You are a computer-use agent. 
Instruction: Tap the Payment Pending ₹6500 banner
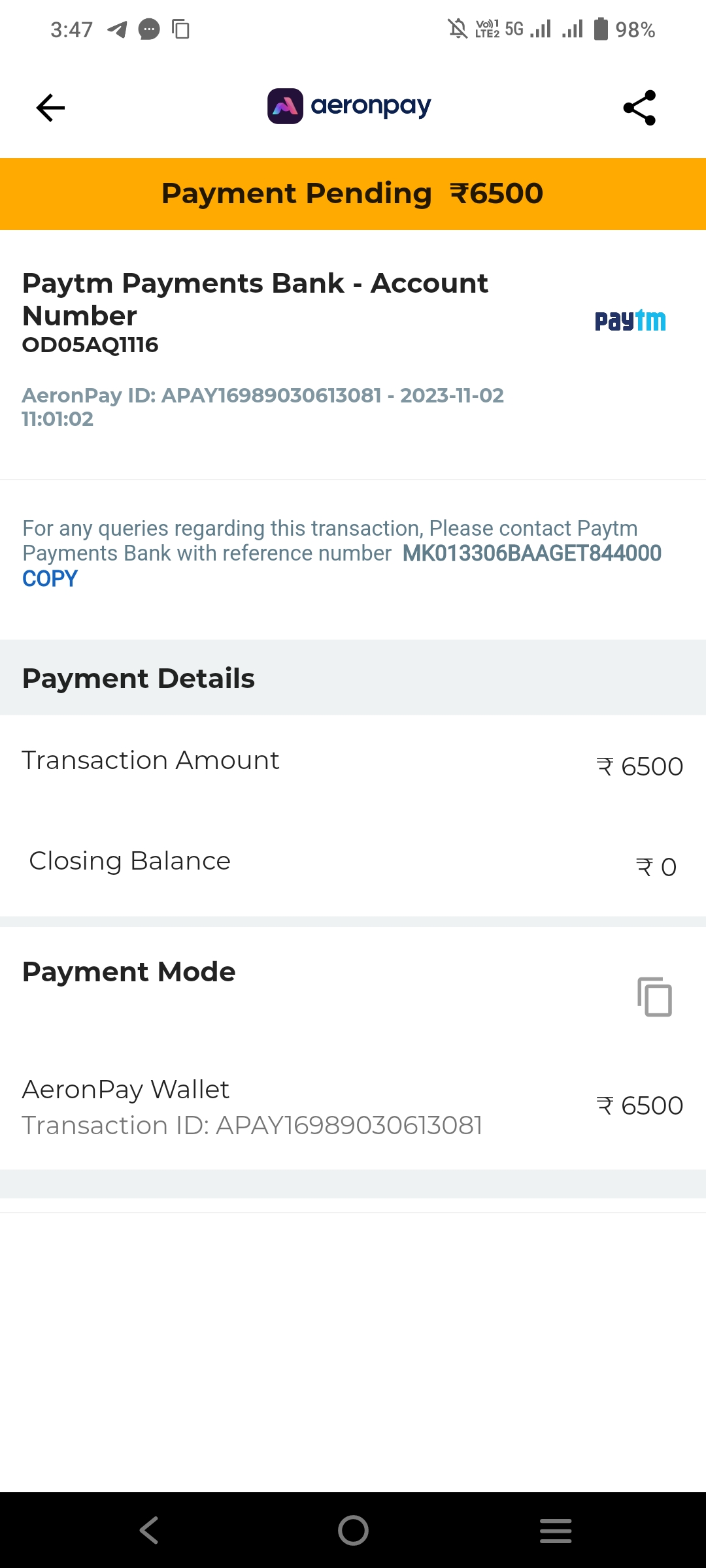[x=353, y=194]
